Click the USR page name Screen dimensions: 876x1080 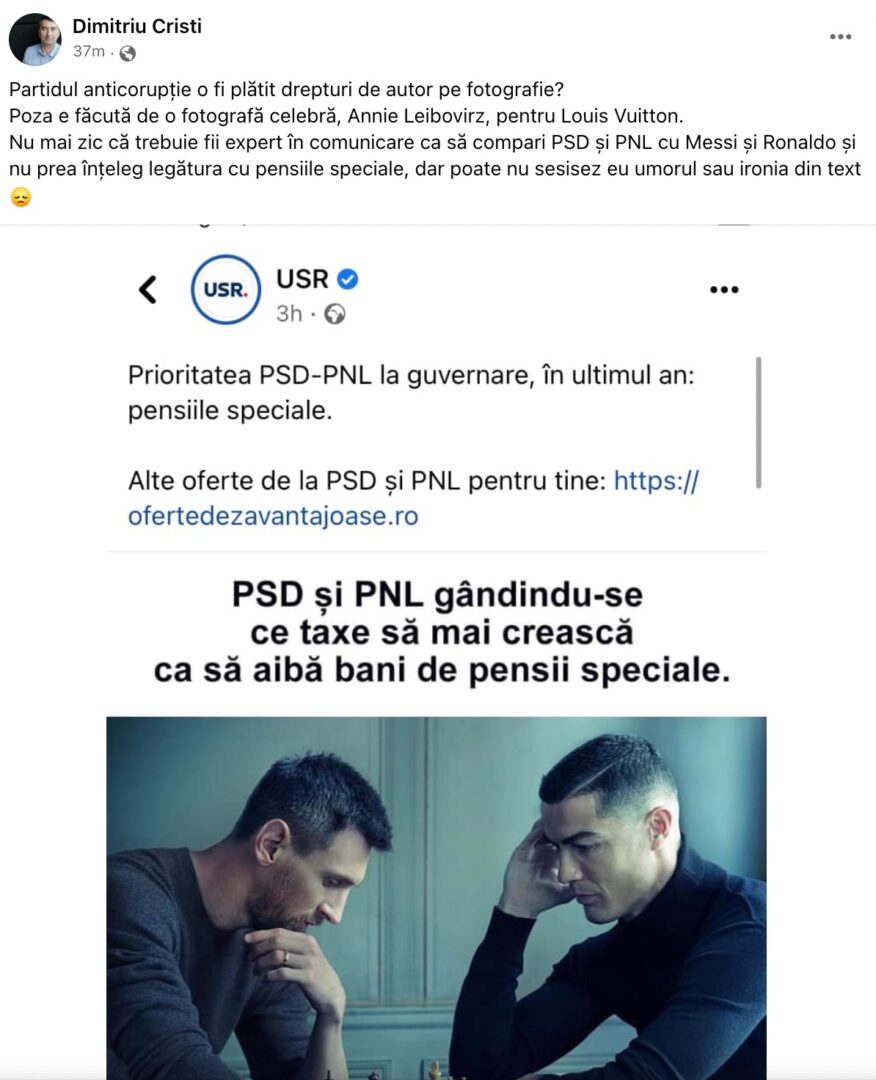302,279
